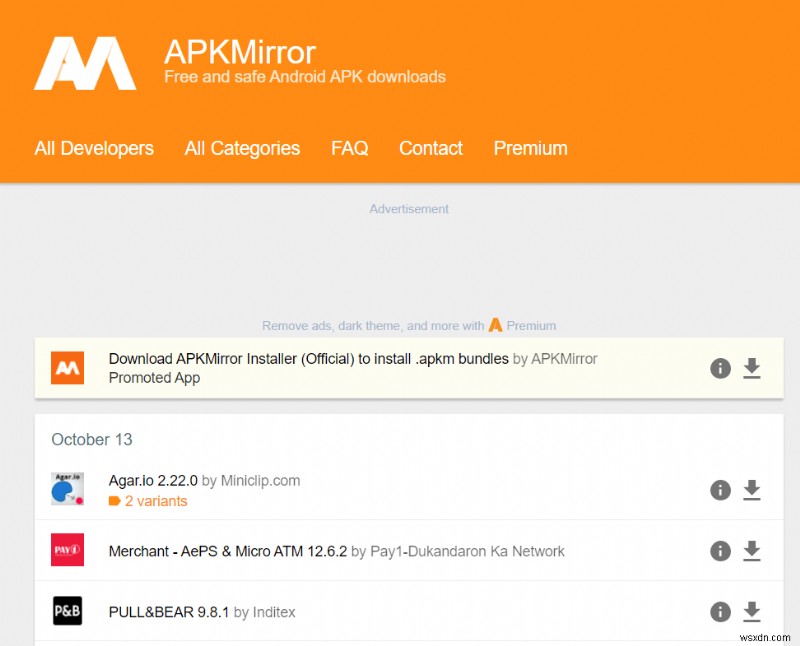This screenshot has width=800, height=646.
Task: Open info for the APKMirror Installer promoted app
Action: click(720, 368)
